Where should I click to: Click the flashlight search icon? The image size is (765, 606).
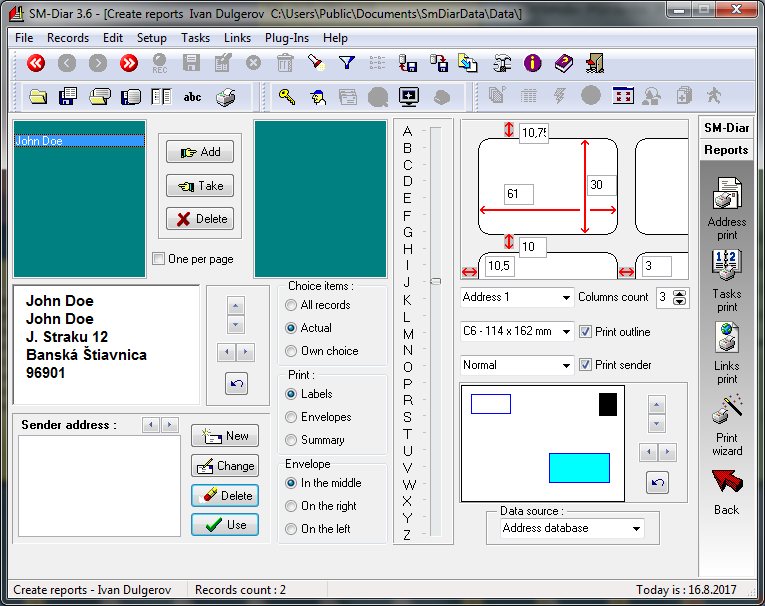316,63
